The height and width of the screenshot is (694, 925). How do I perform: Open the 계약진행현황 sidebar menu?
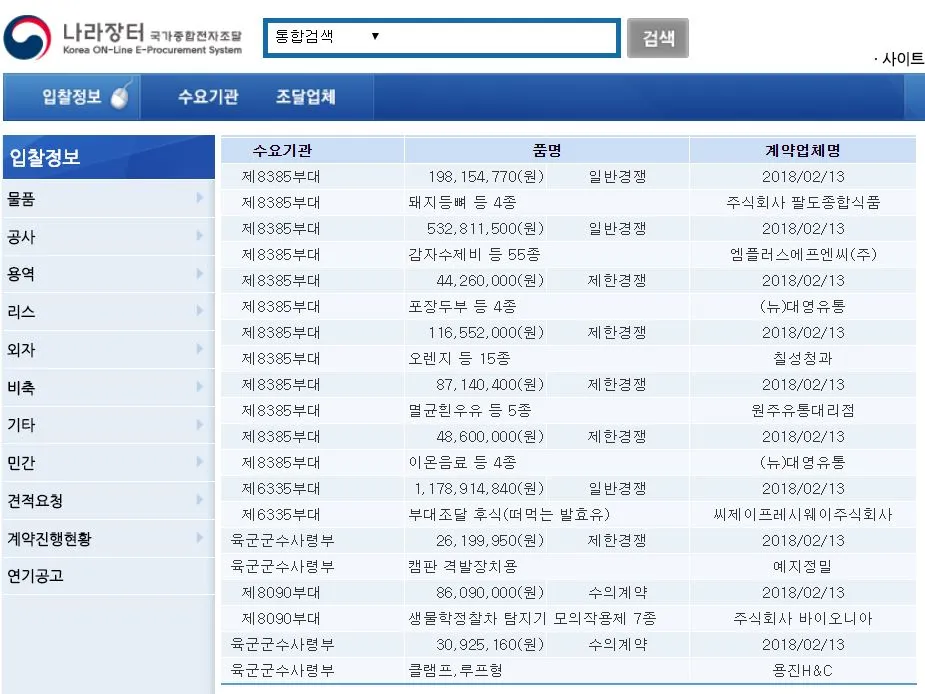coord(109,538)
